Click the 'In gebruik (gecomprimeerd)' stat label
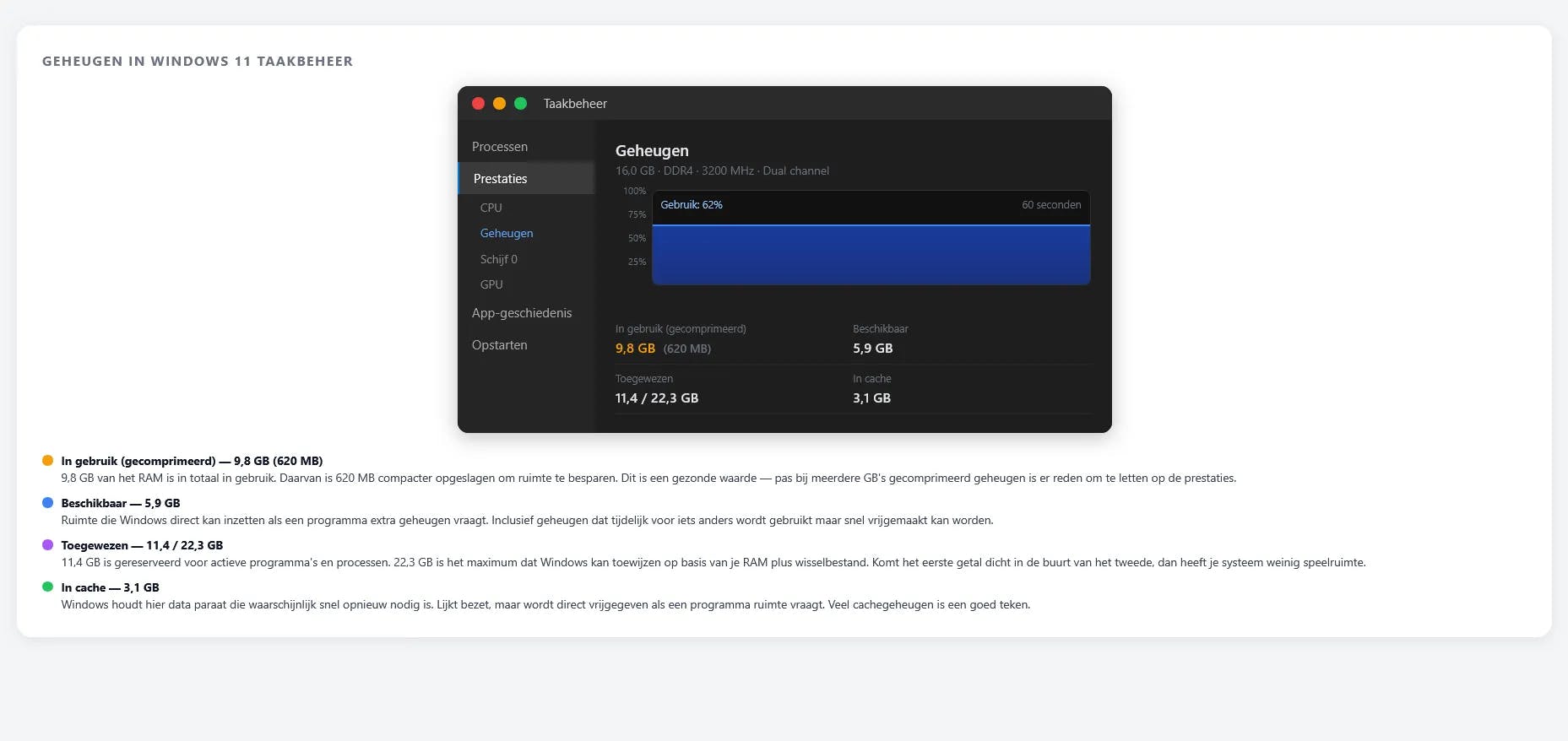Viewport: 1568px width, 741px height. (681, 329)
